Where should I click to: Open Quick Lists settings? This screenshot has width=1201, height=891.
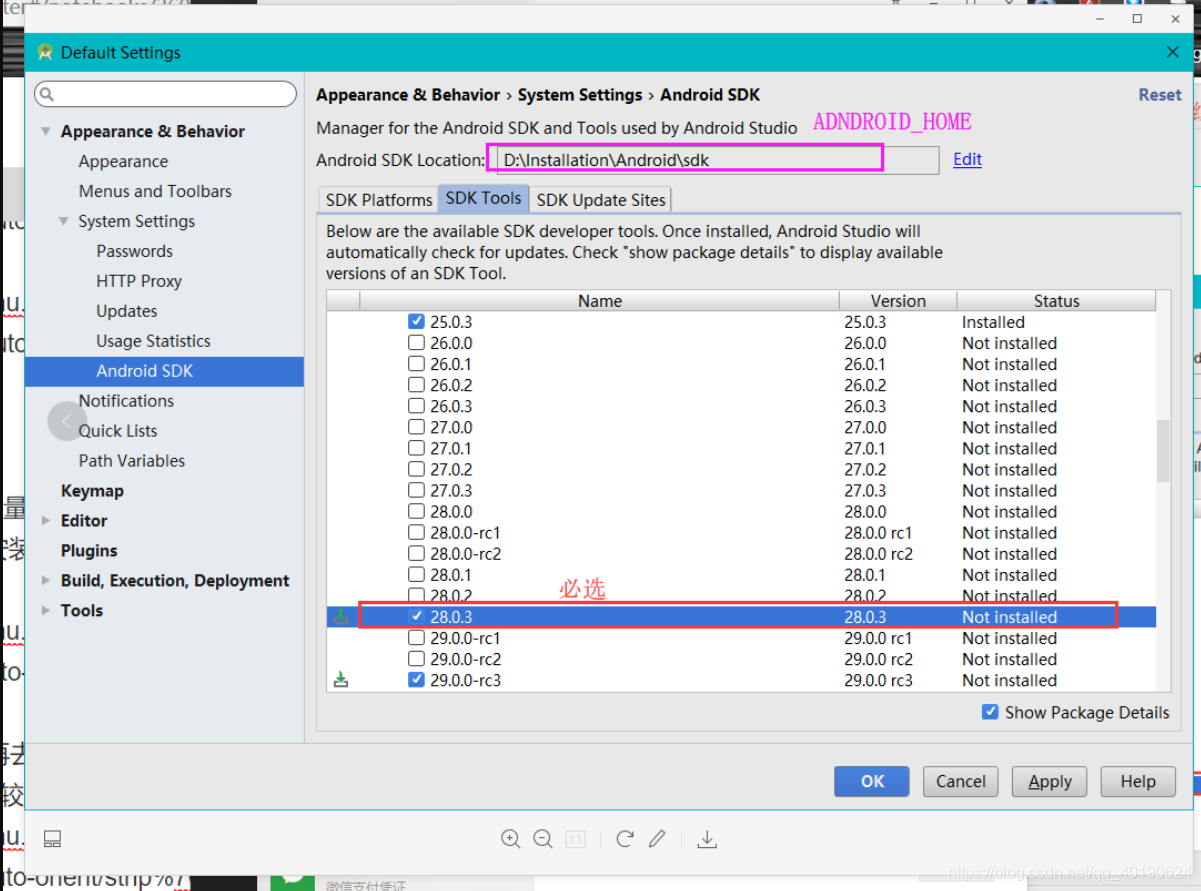pyautogui.click(x=118, y=431)
